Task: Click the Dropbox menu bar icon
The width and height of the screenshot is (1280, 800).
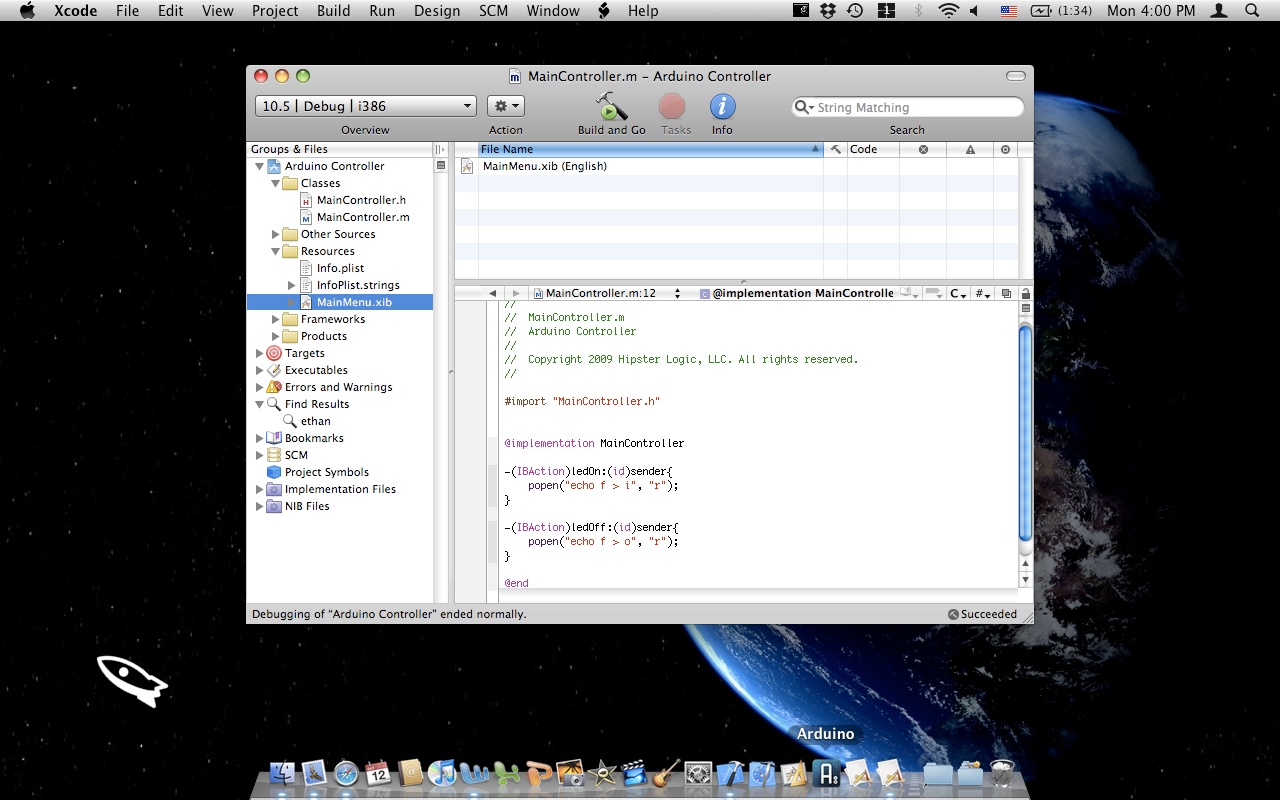Action: 828,11
